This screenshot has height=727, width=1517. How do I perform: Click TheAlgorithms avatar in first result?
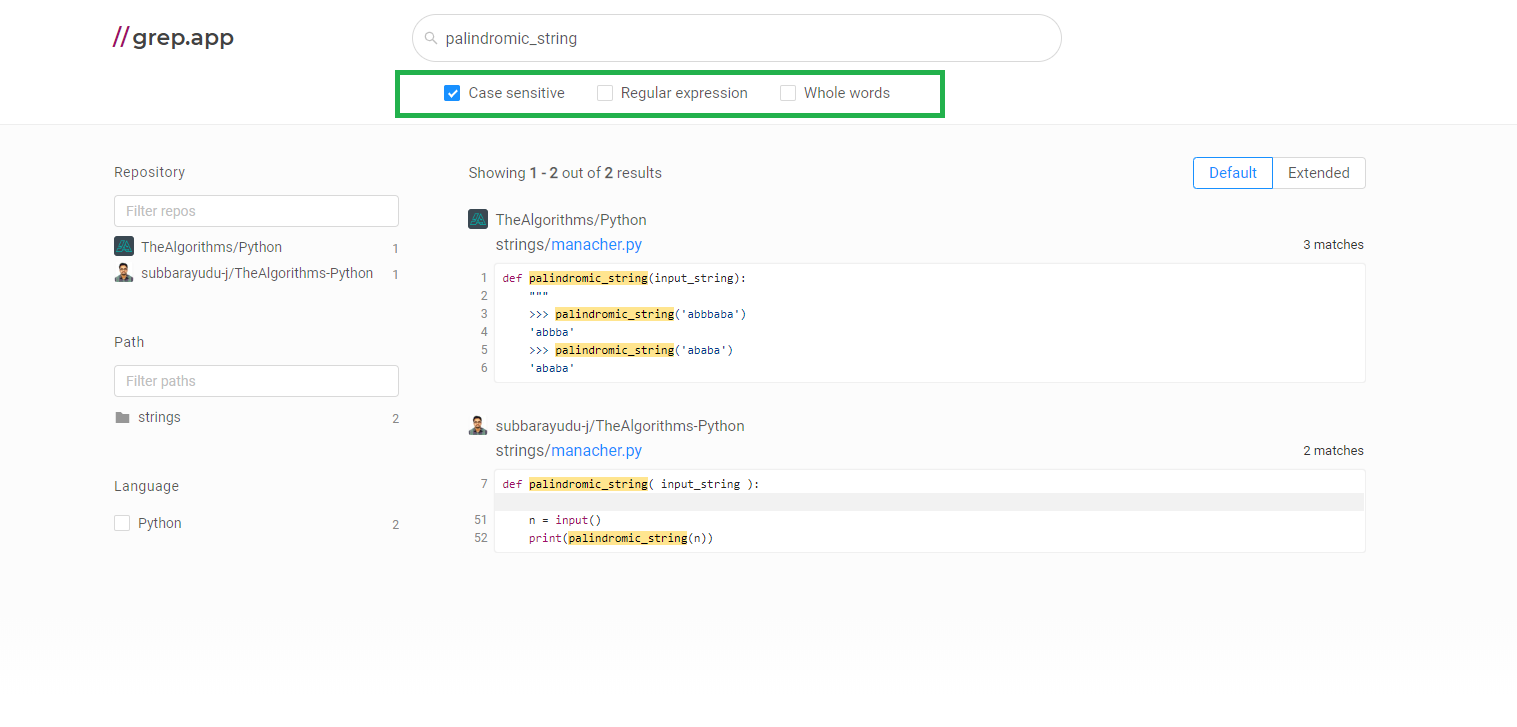pos(478,219)
